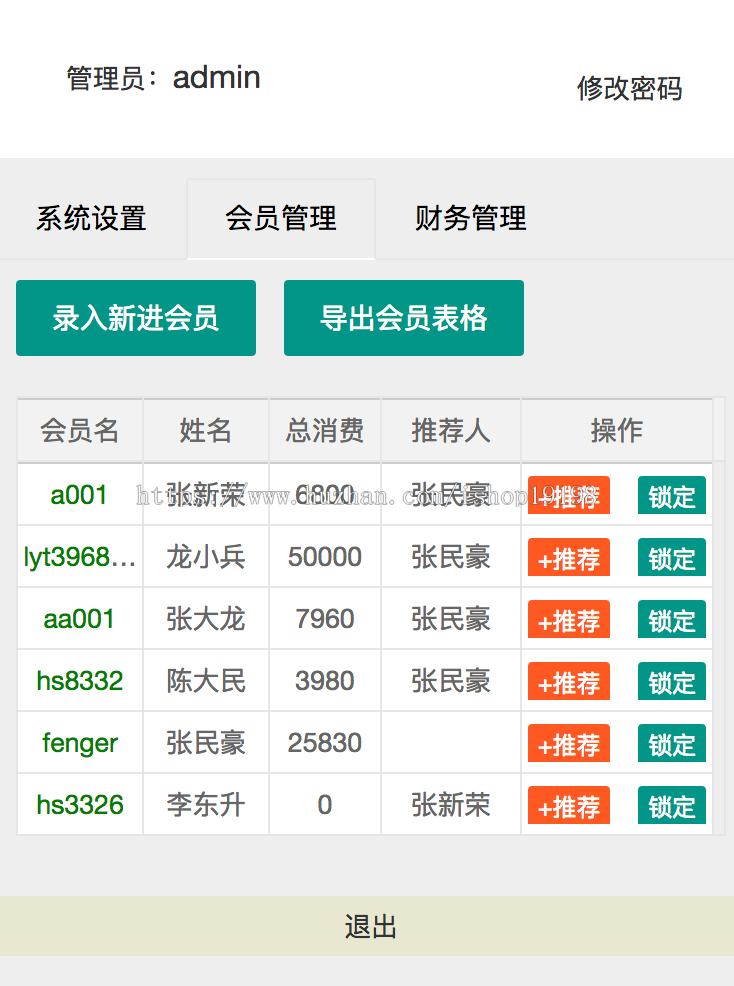Lock member hs3326
This screenshot has width=734, height=986.
(672, 805)
